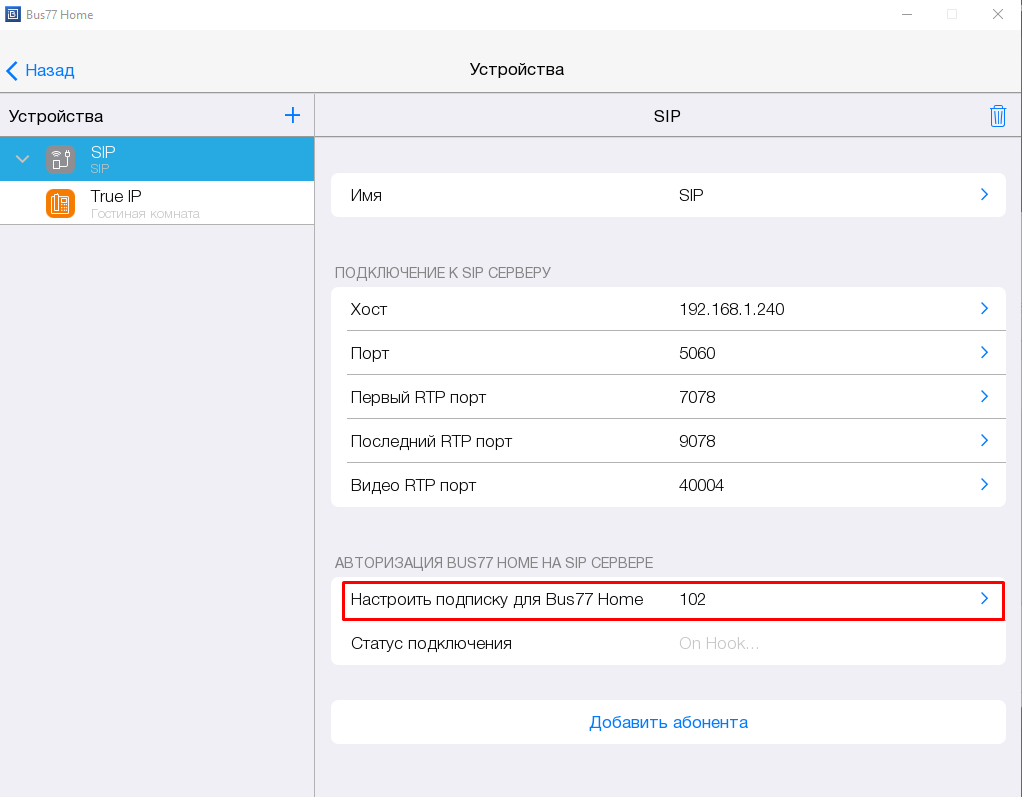The width and height of the screenshot is (1022, 797).
Task: Click the Bus77 Home app logo
Action: click(x=12, y=14)
